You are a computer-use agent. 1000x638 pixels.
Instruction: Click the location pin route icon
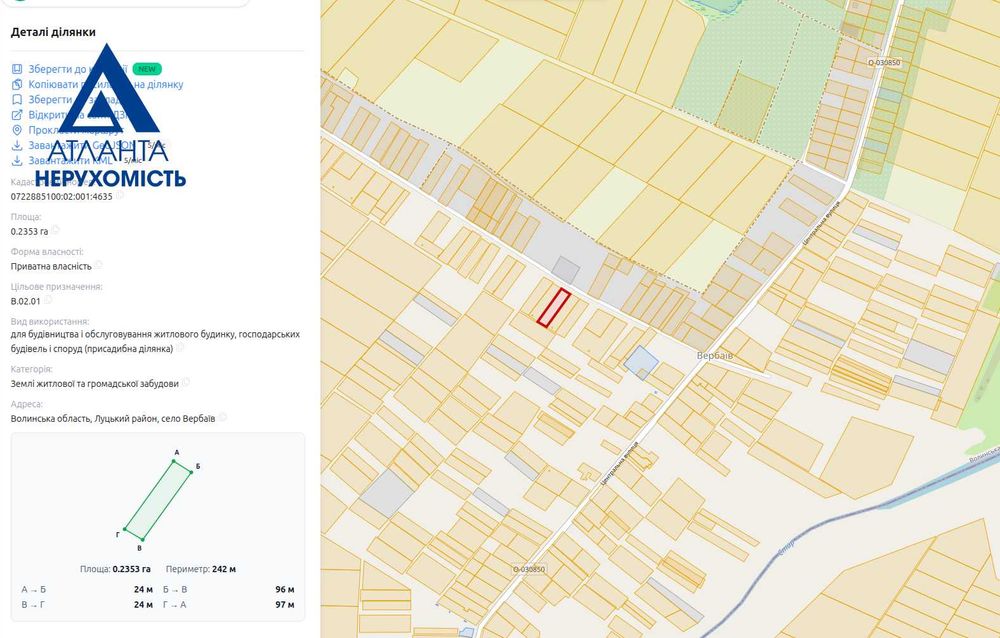tap(17, 130)
